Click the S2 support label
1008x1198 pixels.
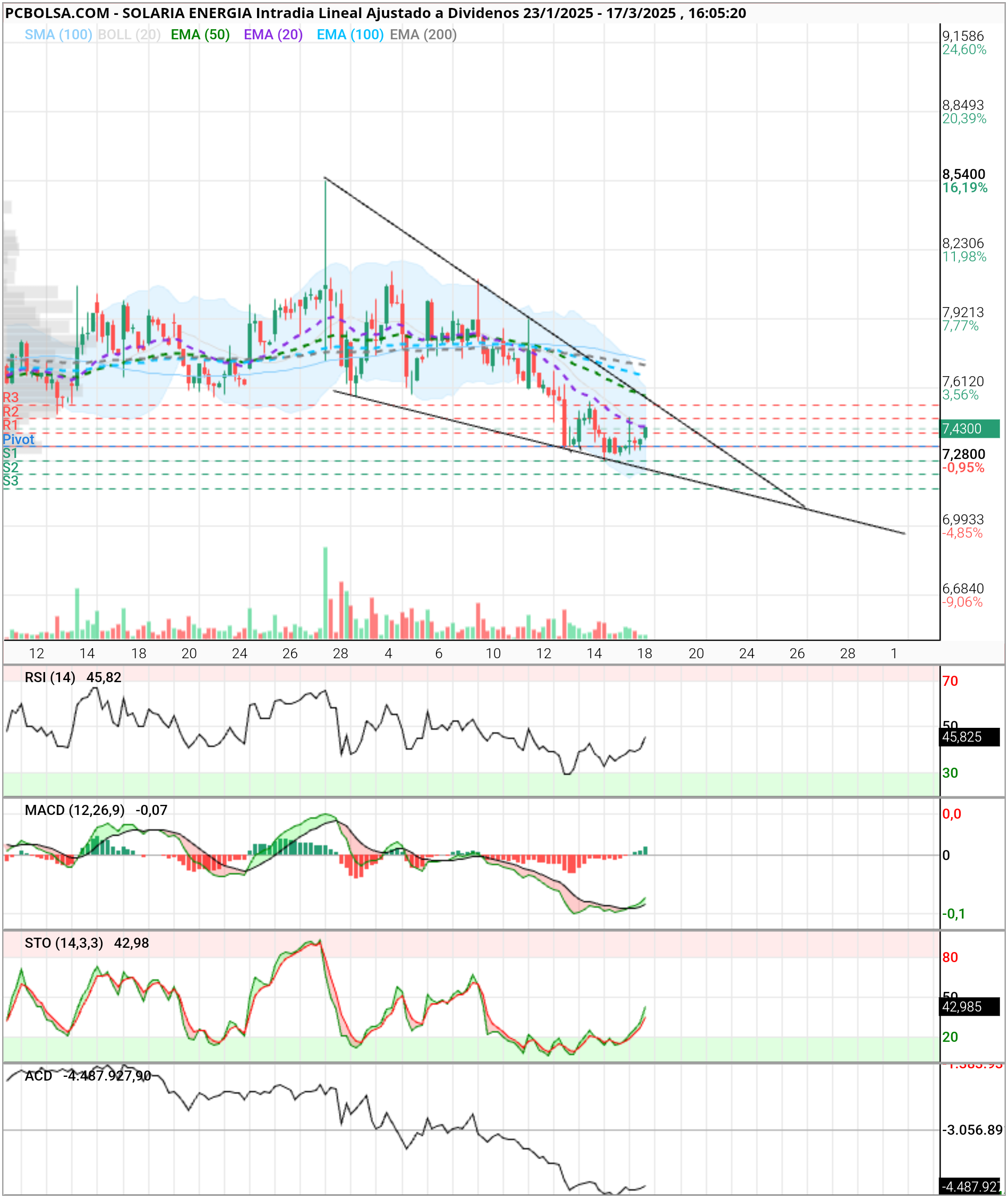(x=10, y=467)
